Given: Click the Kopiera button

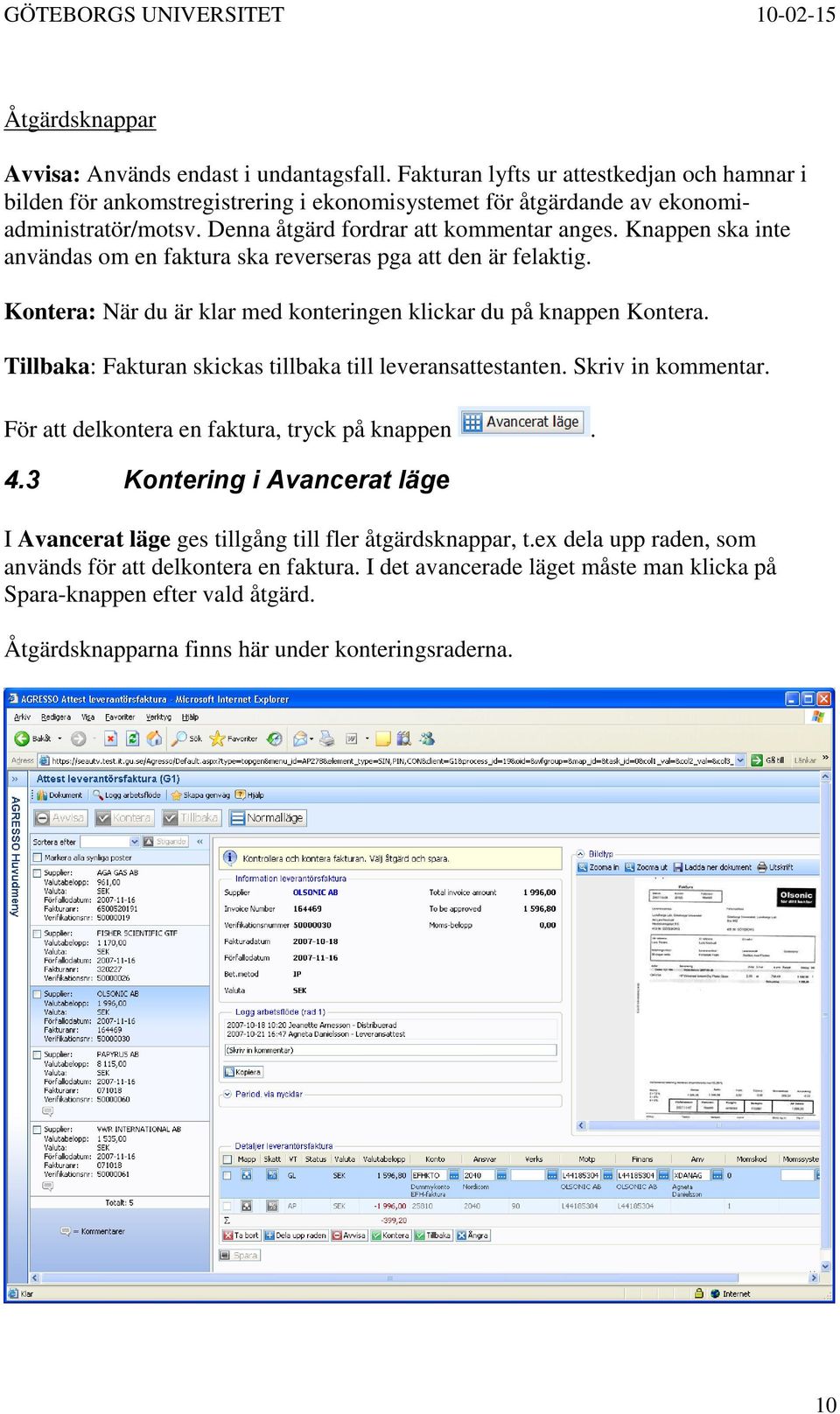Looking at the screenshot, I should 243,1072.
